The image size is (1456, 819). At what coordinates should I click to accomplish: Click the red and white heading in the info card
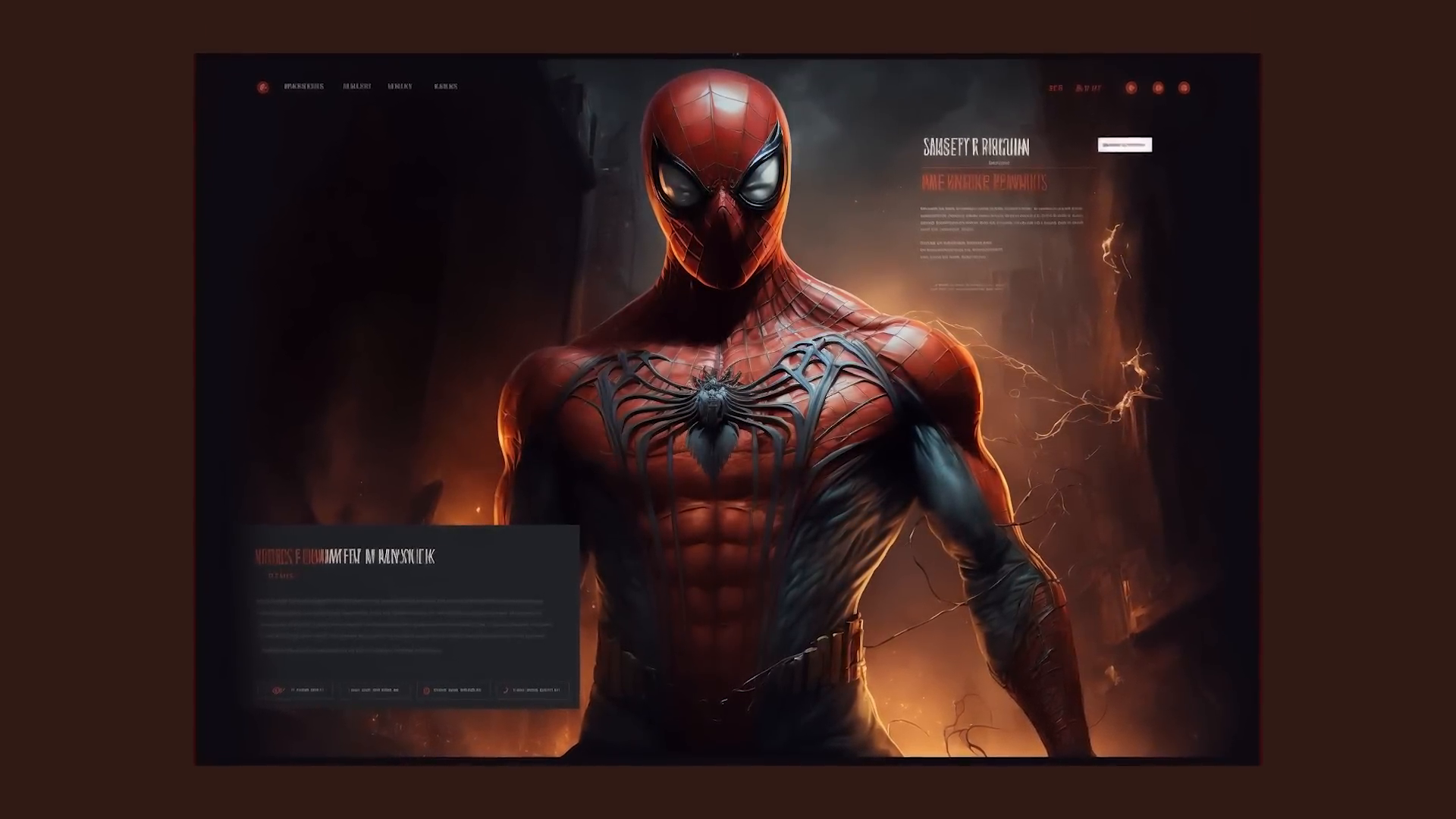345,557
